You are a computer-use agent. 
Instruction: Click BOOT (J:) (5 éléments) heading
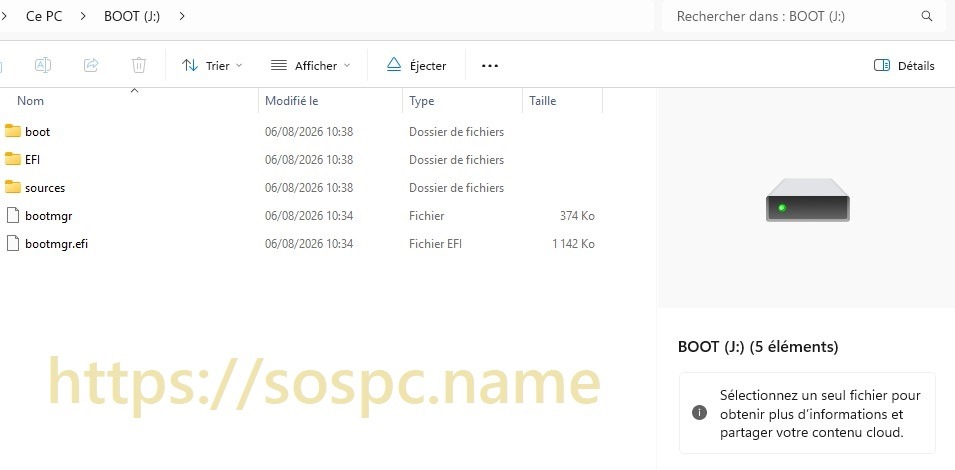(x=758, y=347)
